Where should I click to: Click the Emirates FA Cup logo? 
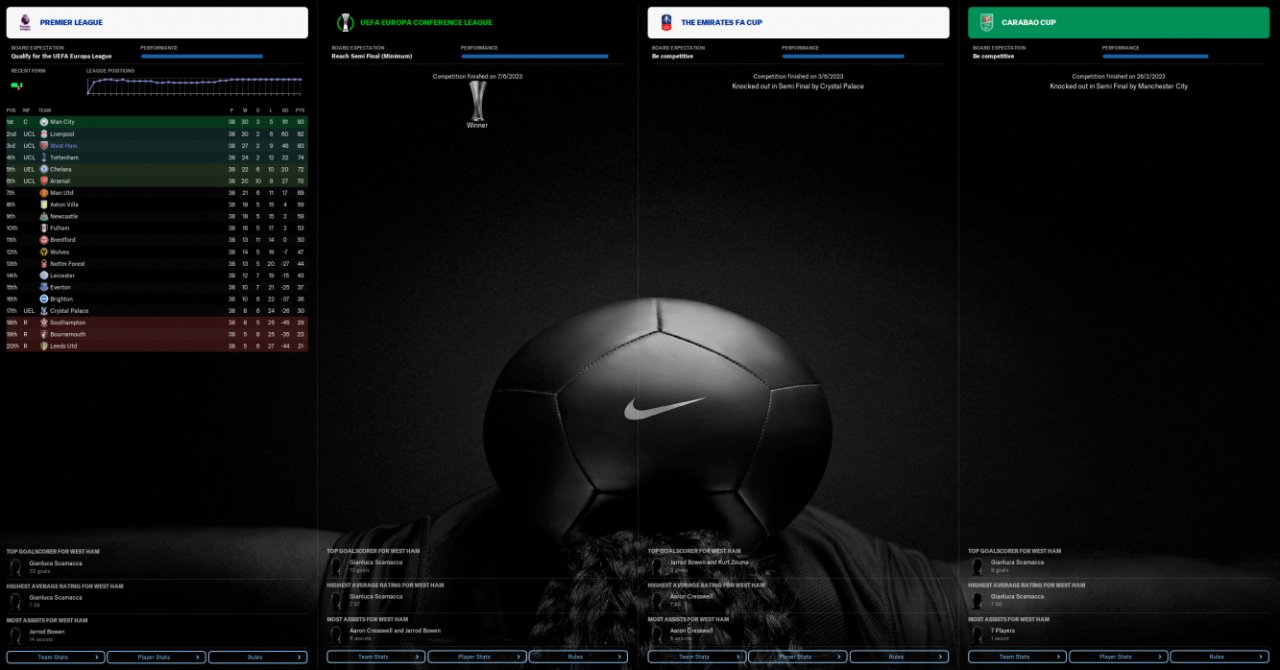[x=666, y=22]
